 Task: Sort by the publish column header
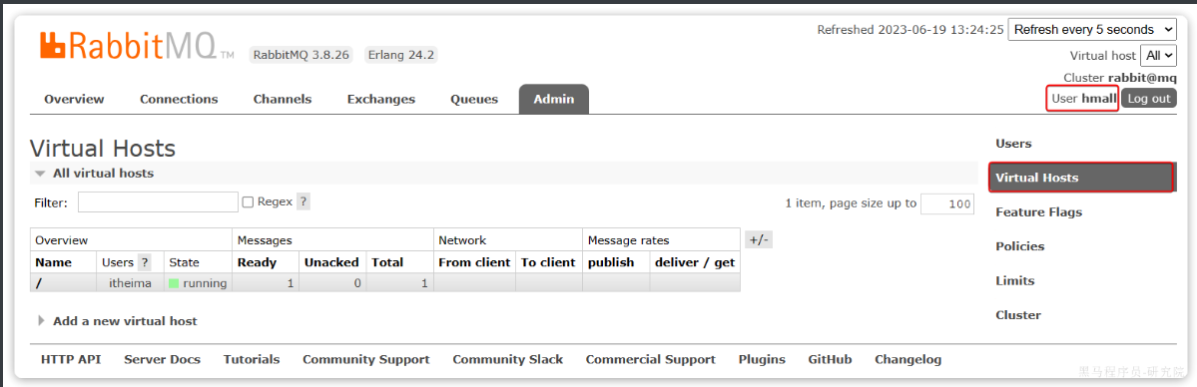[611, 263]
